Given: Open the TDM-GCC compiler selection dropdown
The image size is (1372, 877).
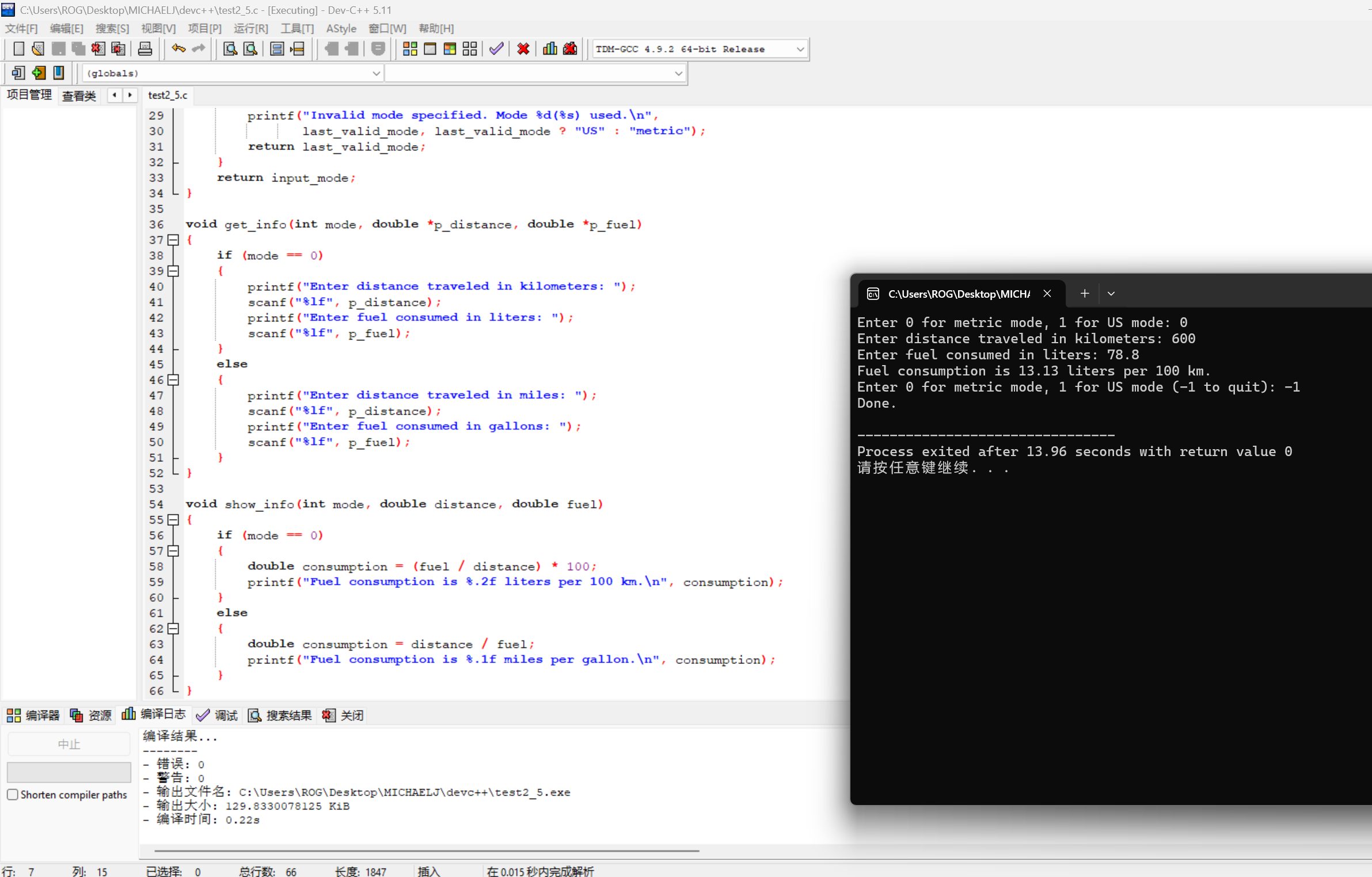Looking at the screenshot, I should pos(800,50).
